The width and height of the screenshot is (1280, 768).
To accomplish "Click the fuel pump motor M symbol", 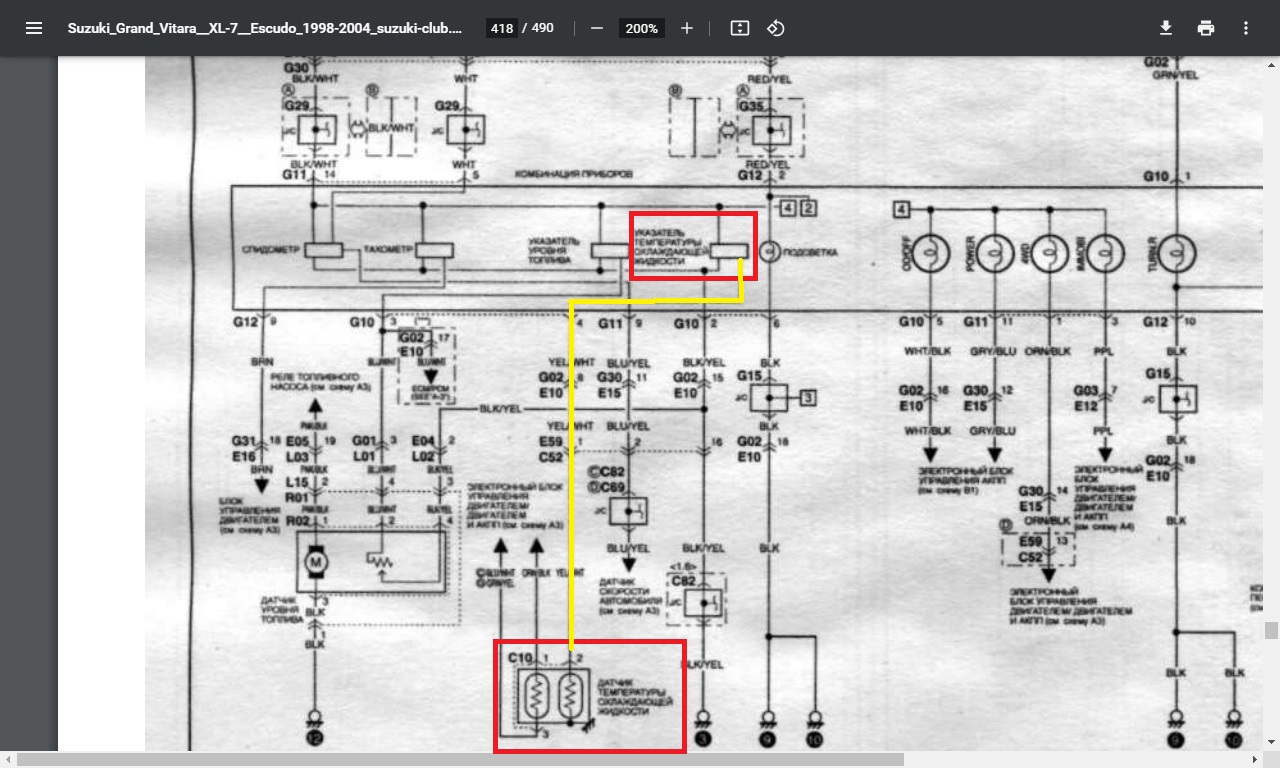I will [316, 562].
